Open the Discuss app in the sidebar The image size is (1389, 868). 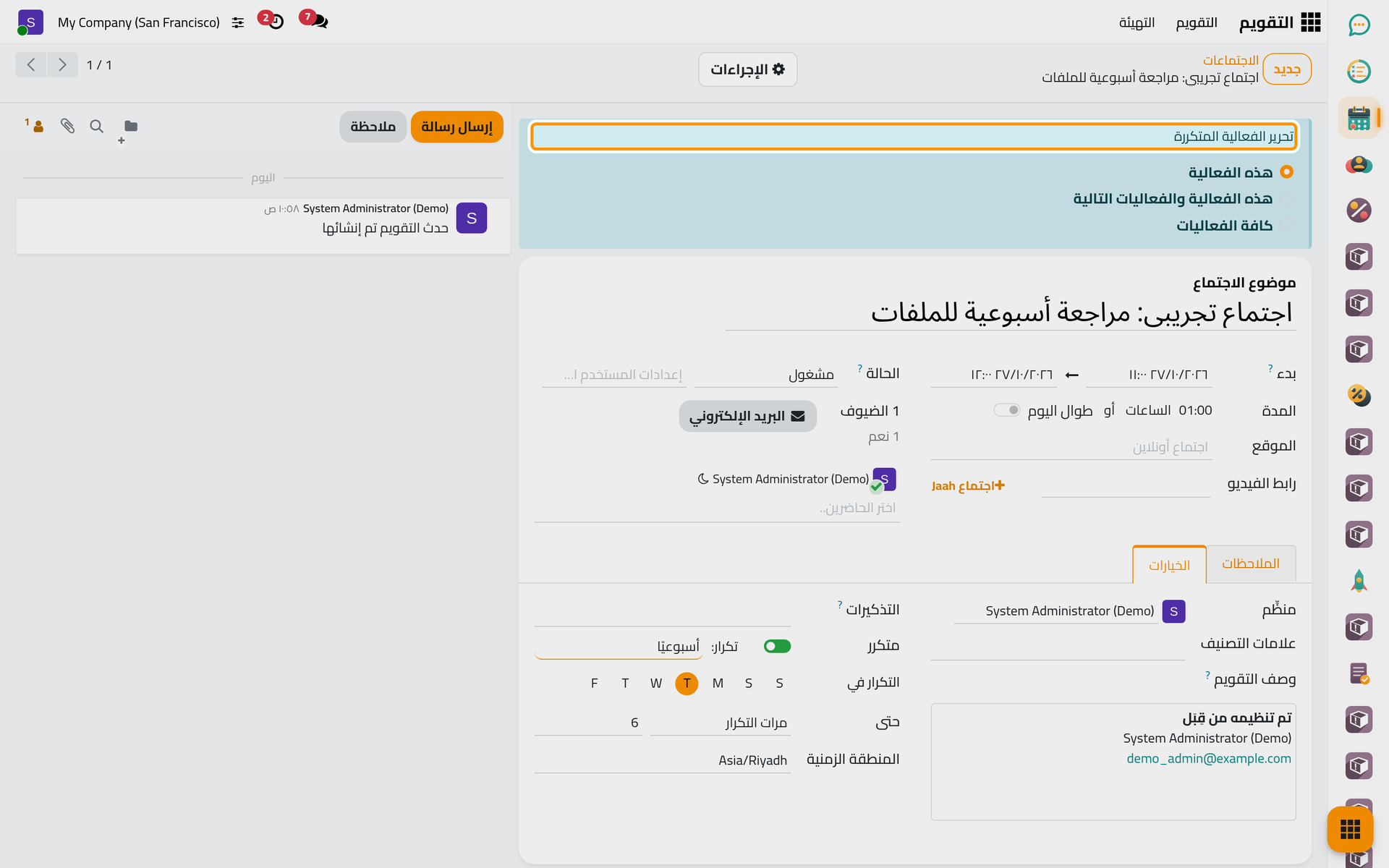[x=1359, y=25]
